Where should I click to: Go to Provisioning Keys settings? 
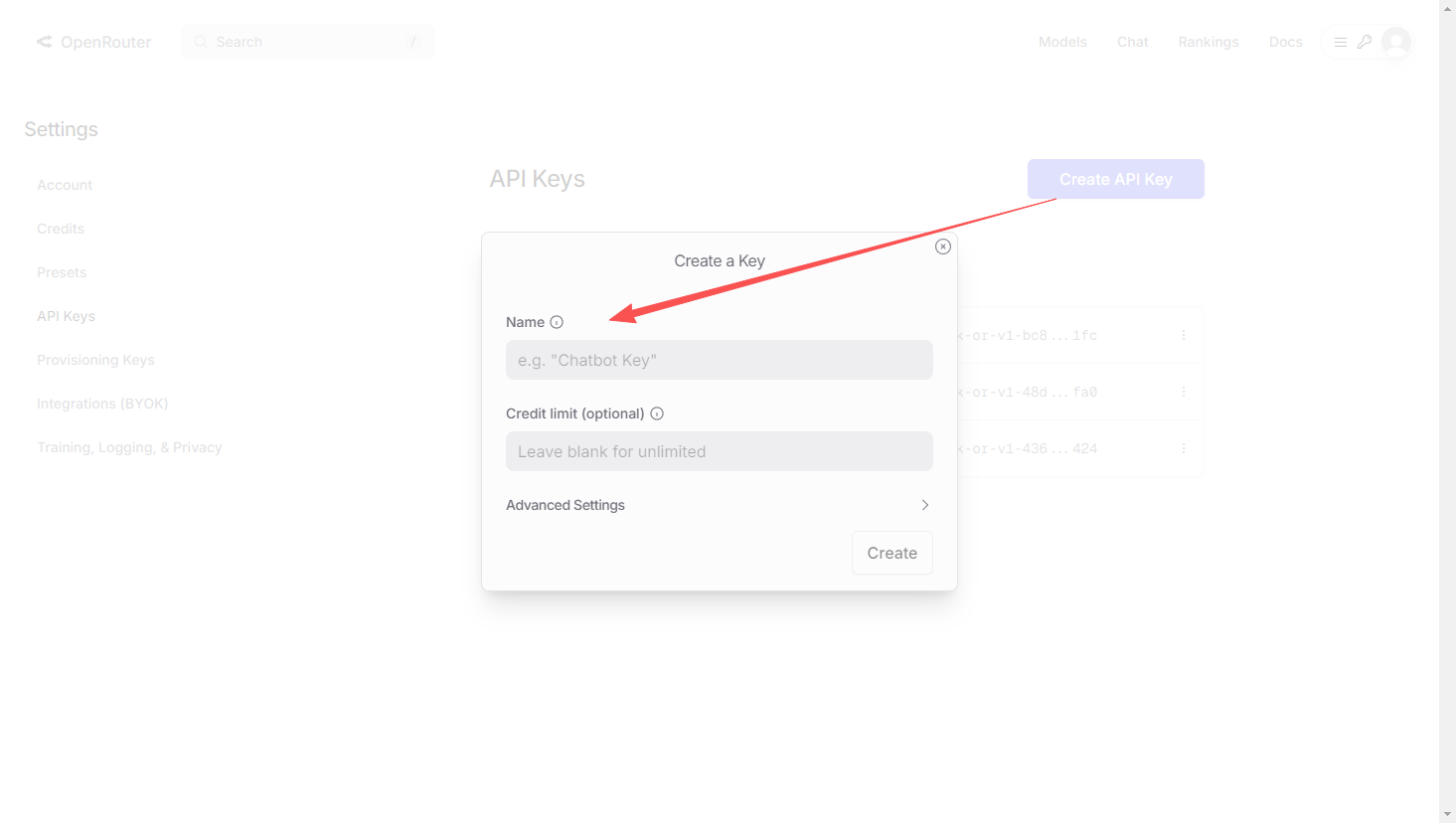pyautogui.click(x=95, y=360)
